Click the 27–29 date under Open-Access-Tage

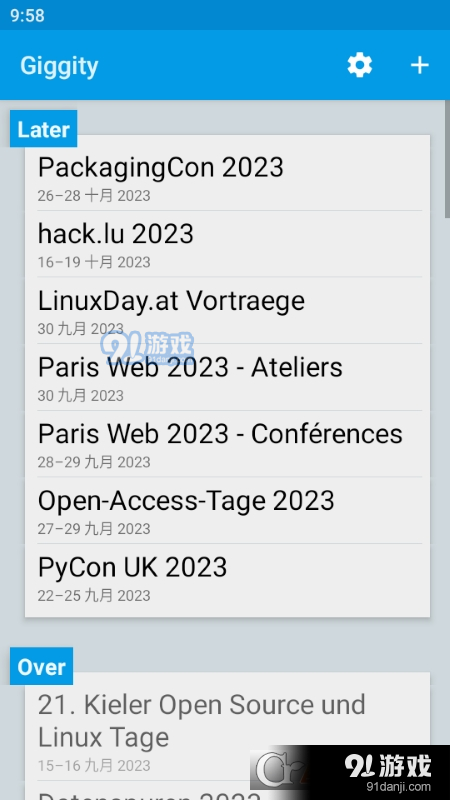[94, 529]
